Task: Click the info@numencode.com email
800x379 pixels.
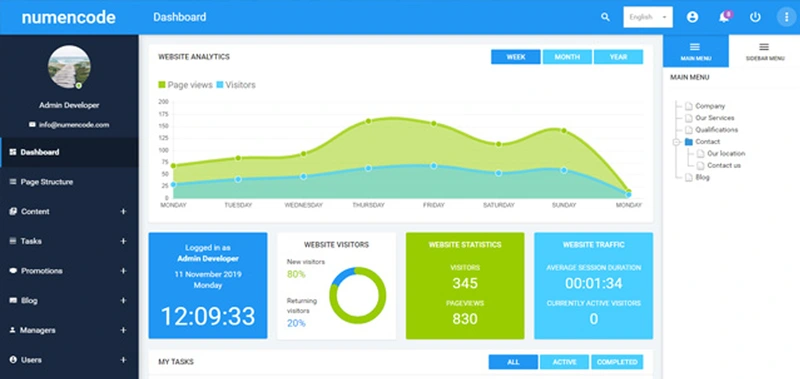Action: point(74,125)
